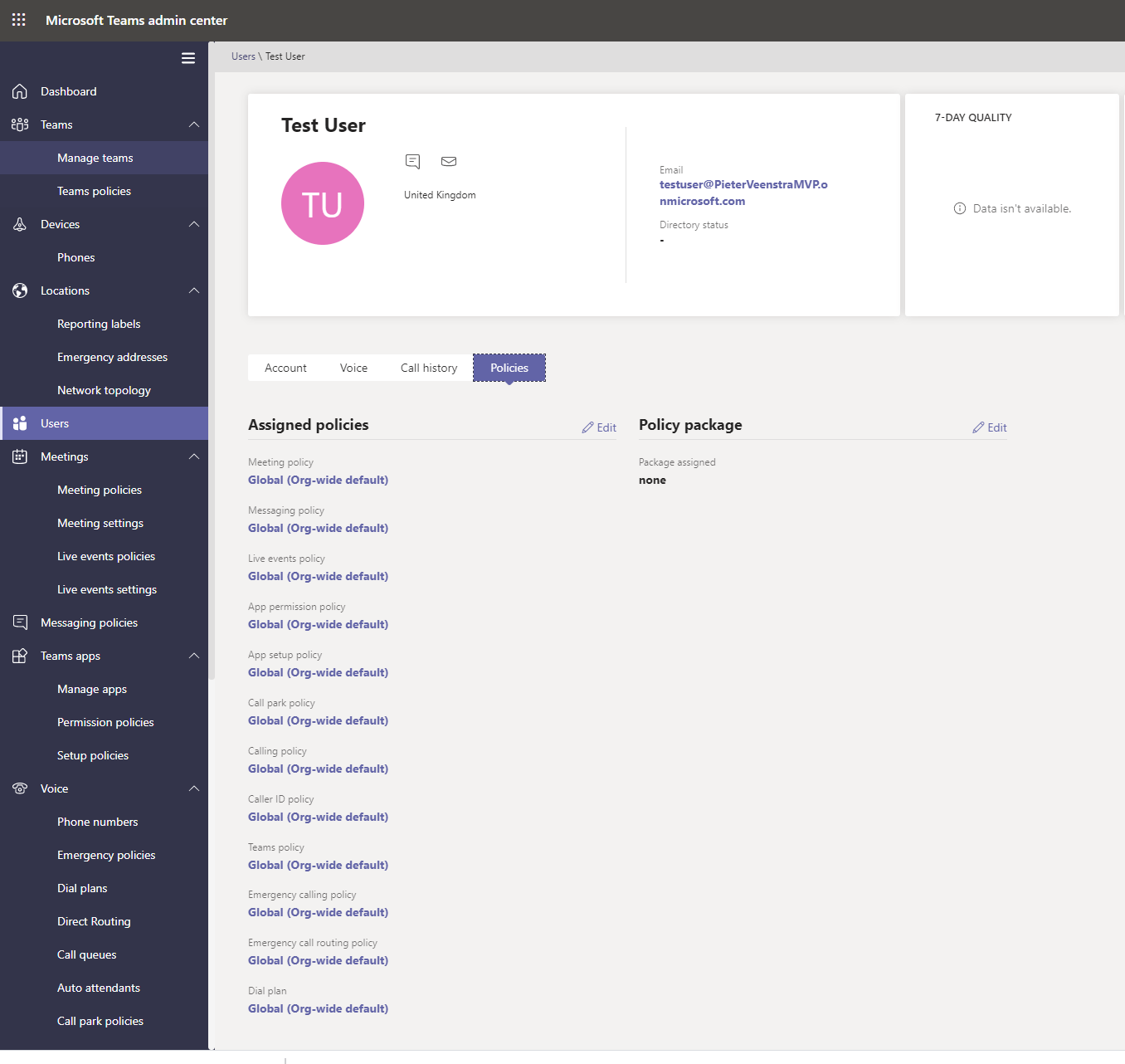The image size is (1125, 1064).
Task: Open the Call history tab
Action: click(429, 368)
